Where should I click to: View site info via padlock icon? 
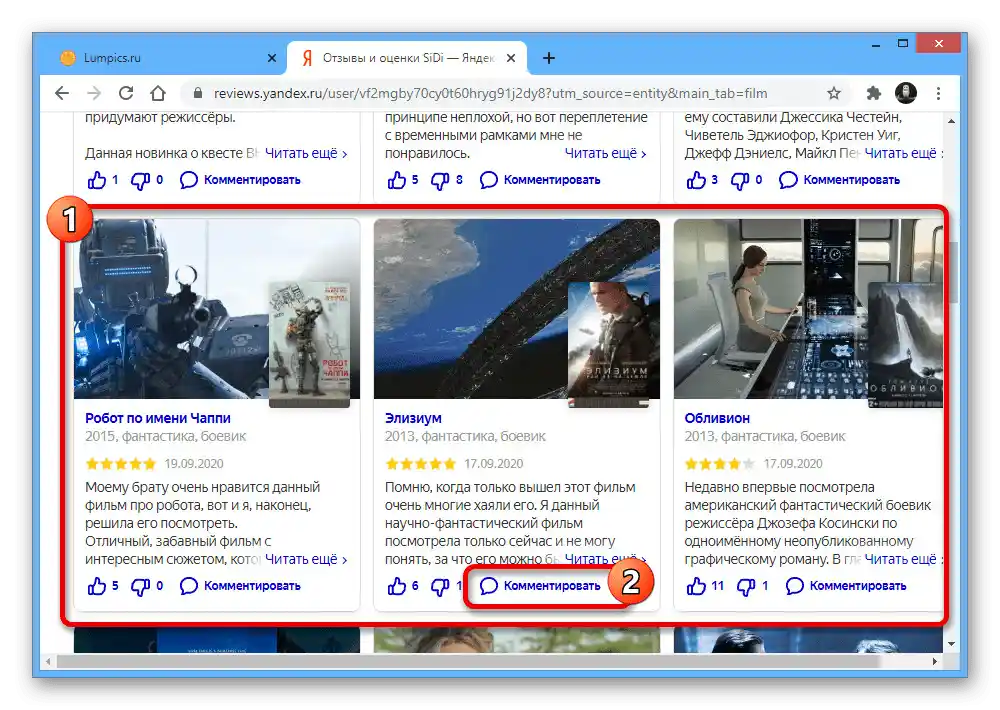[x=198, y=93]
